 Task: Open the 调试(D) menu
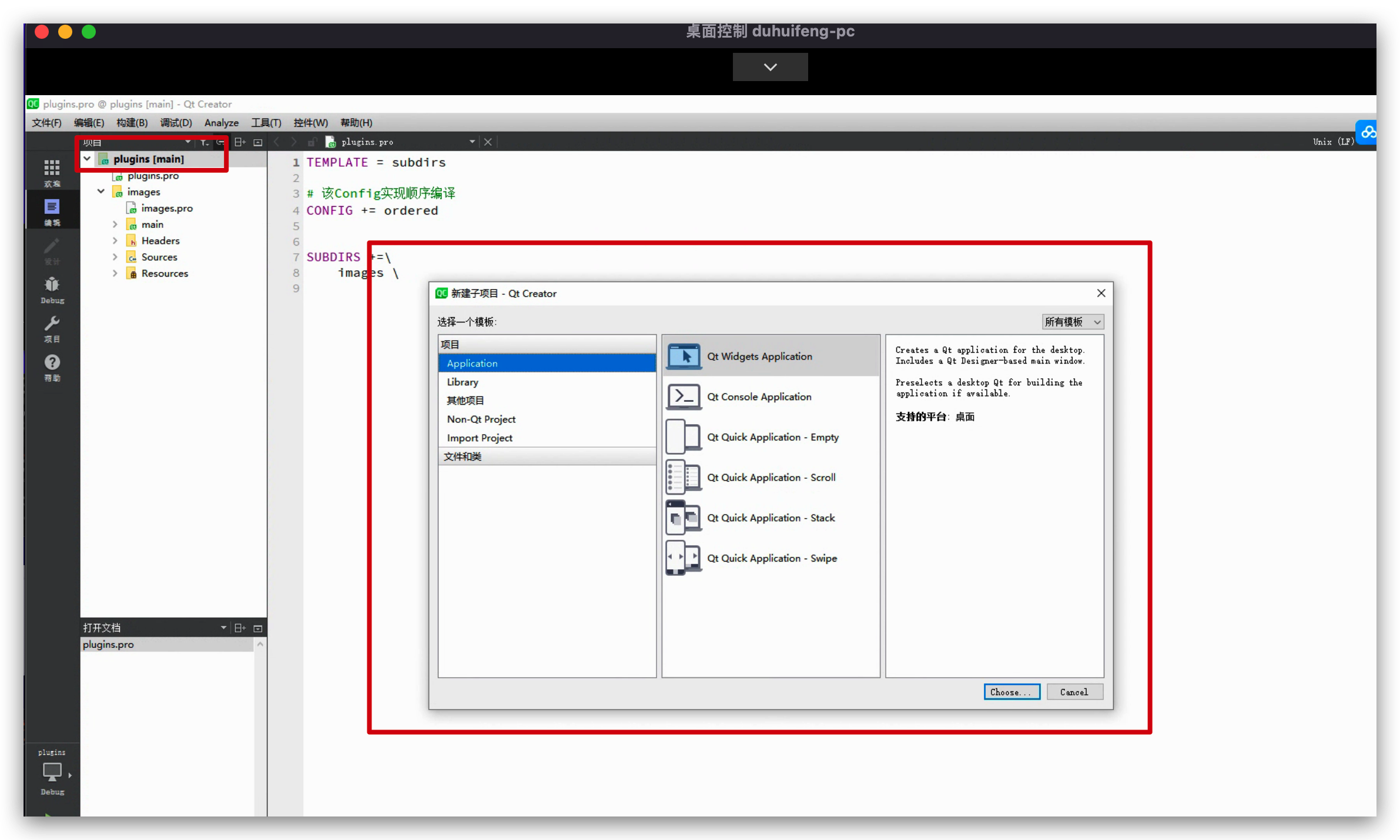(176, 123)
